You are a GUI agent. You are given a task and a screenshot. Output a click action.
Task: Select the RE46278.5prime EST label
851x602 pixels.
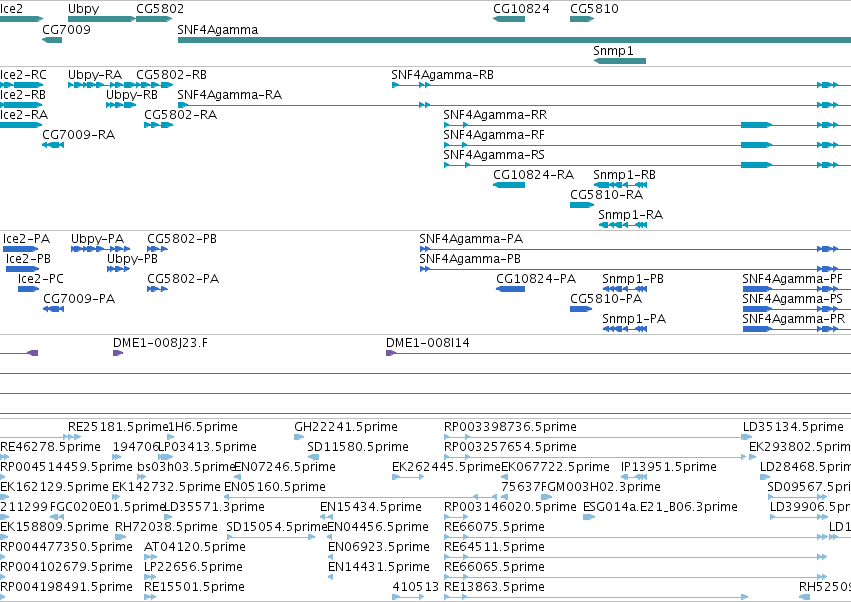pyautogui.click(x=50, y=447)
